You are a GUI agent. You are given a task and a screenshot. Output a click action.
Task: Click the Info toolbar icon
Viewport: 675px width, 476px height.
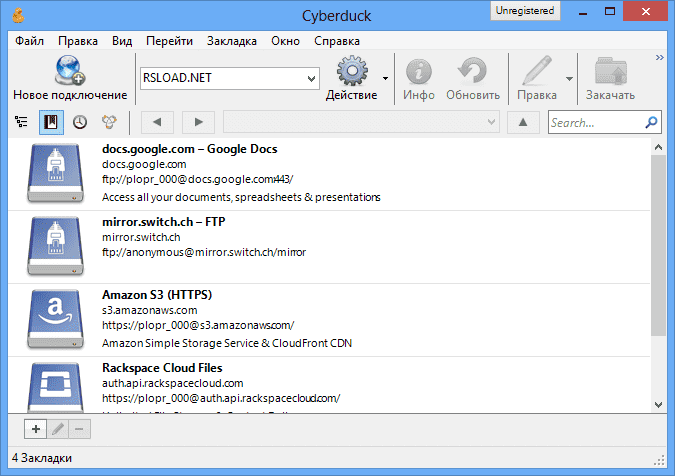coord(419,71)
